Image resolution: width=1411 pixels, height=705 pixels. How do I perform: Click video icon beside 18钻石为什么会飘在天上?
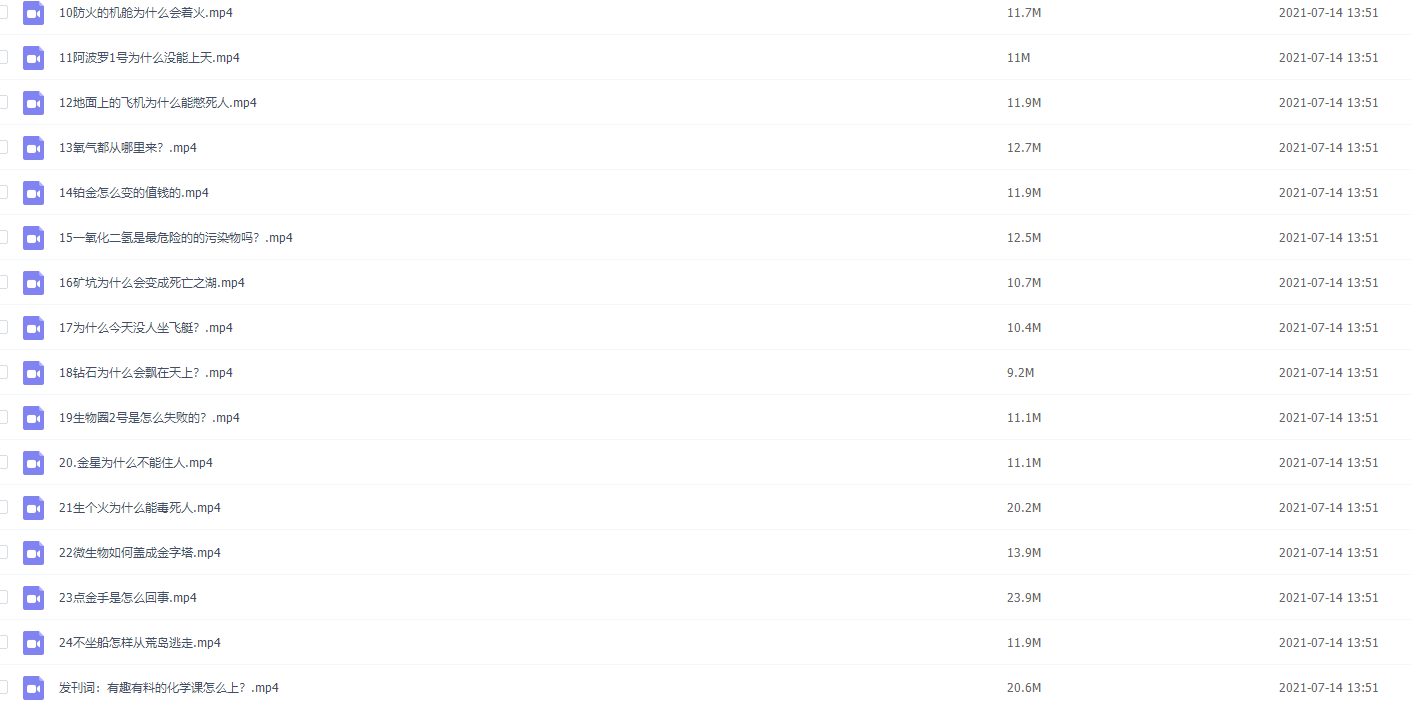tap(34, 373)
